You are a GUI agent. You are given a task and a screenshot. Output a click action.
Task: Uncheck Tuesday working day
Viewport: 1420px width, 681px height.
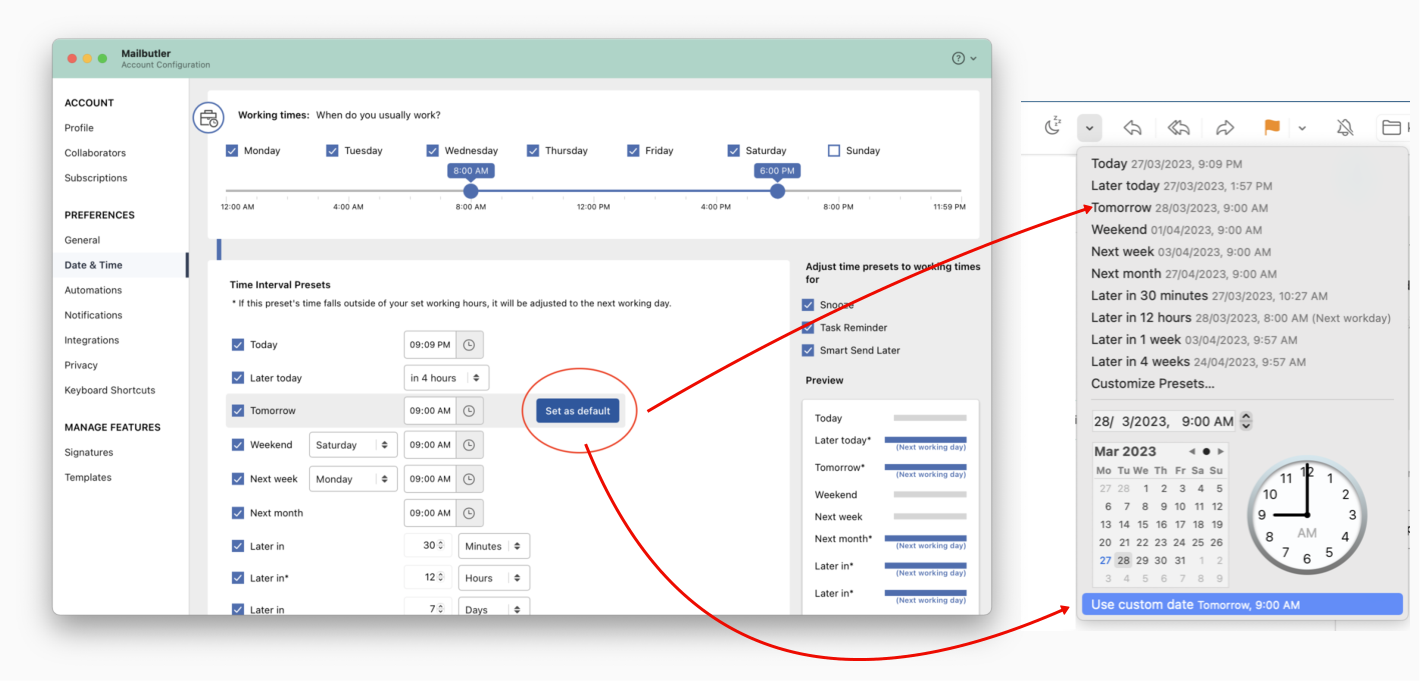(332, 151)
